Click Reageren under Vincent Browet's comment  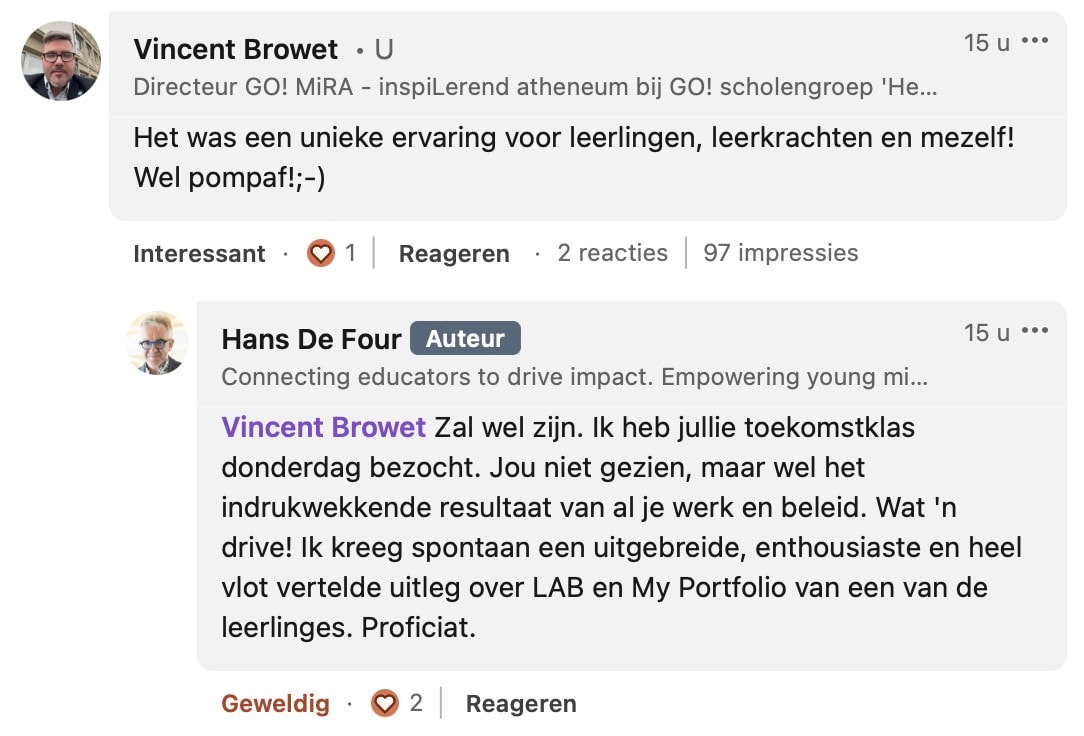454,254
